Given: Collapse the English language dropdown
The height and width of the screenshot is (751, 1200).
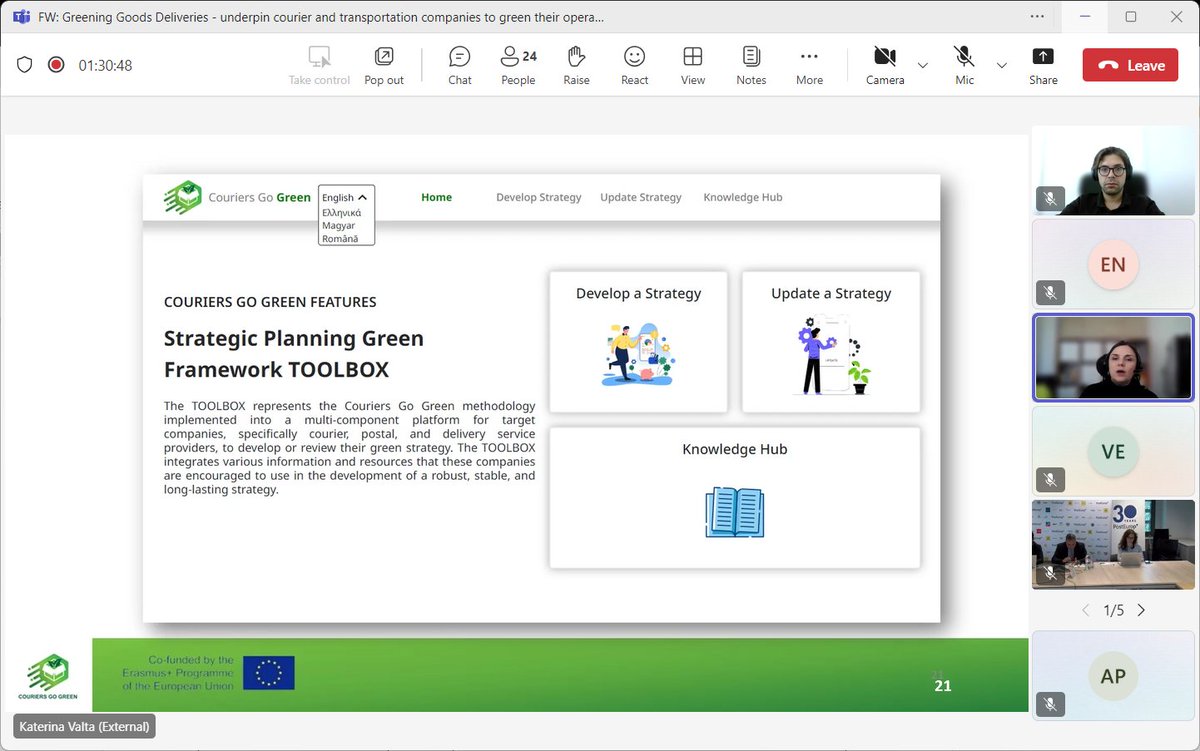Looking at the screenshot, I should click(x=346, y=197).
